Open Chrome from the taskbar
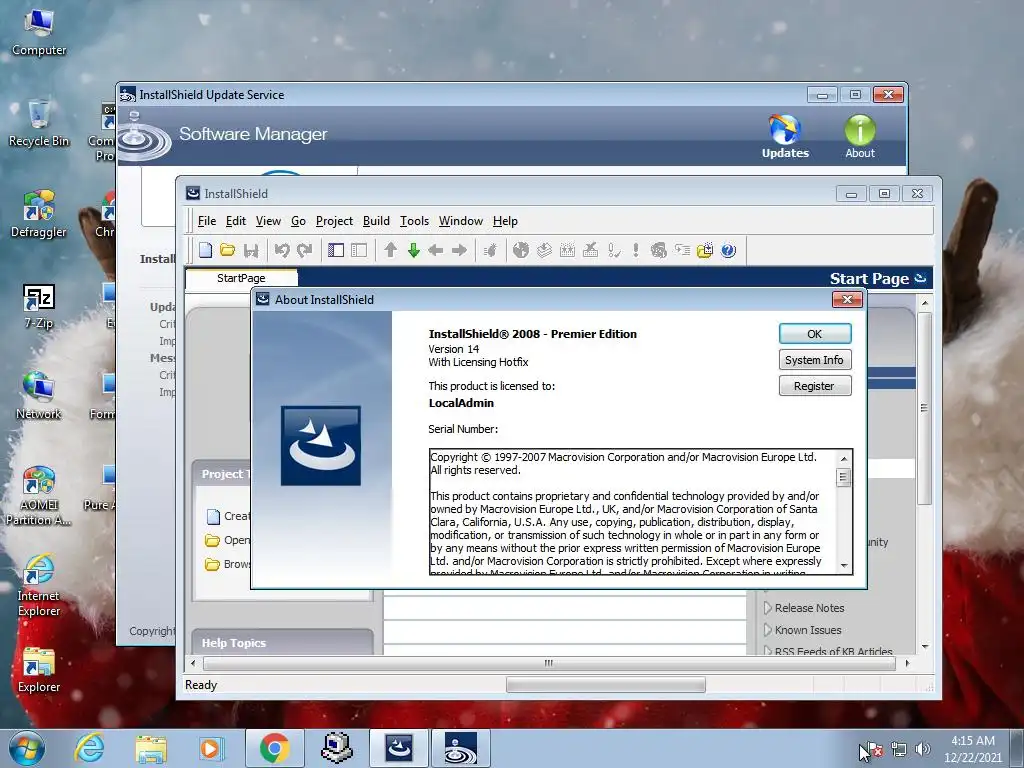Image resolution: width=1024 pixels, height=768 pixels. (x=274, y=748)
